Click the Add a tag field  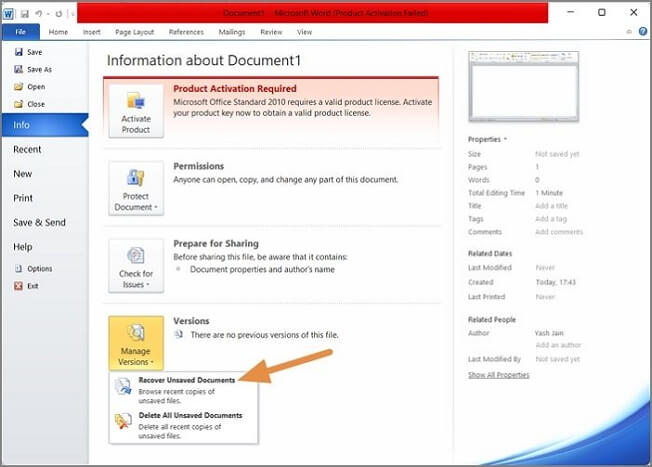(551, 219)
